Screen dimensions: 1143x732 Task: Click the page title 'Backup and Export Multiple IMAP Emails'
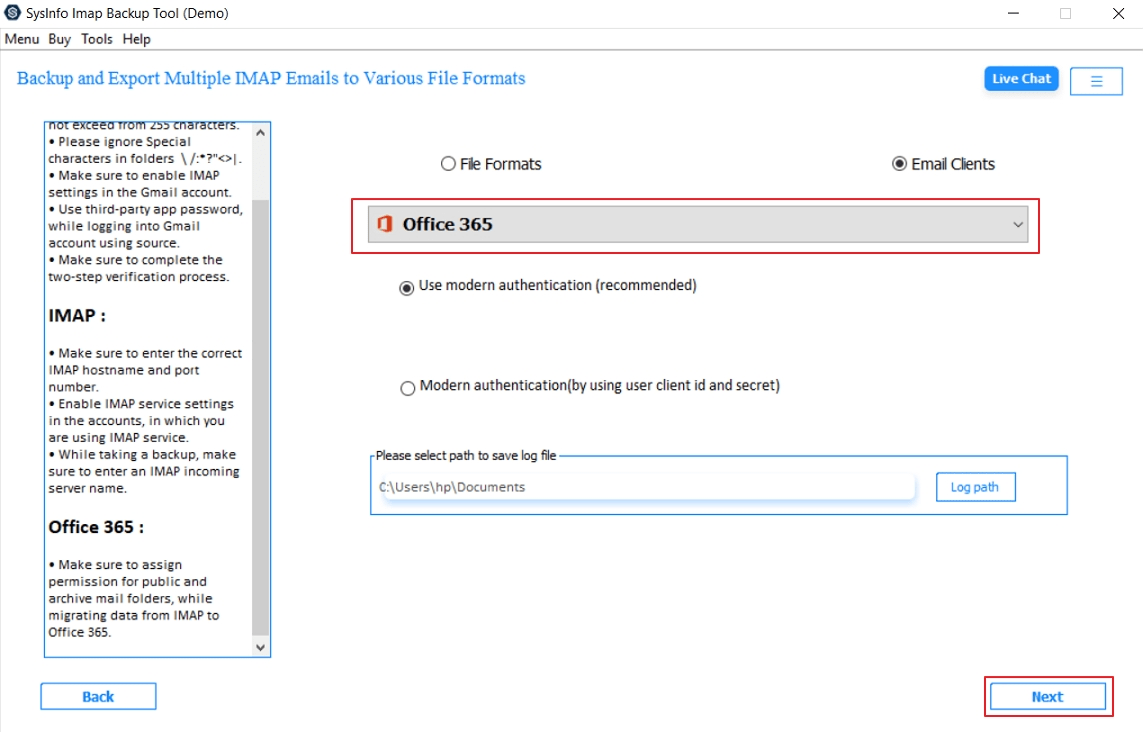271,78
